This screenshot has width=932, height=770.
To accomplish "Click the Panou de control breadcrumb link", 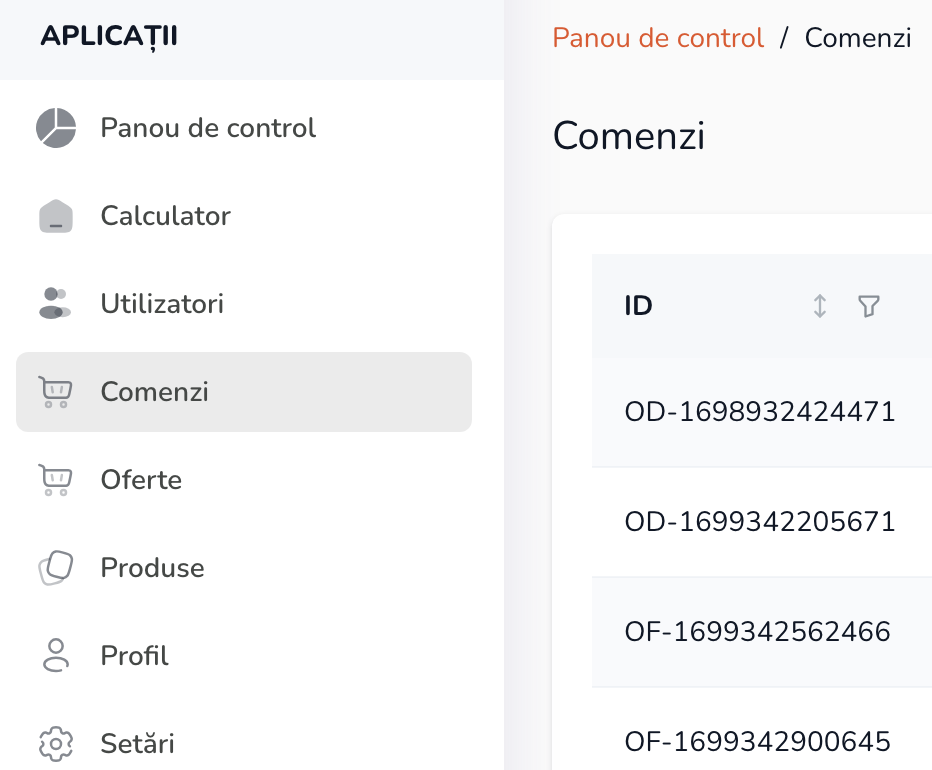I will [658, 38].
